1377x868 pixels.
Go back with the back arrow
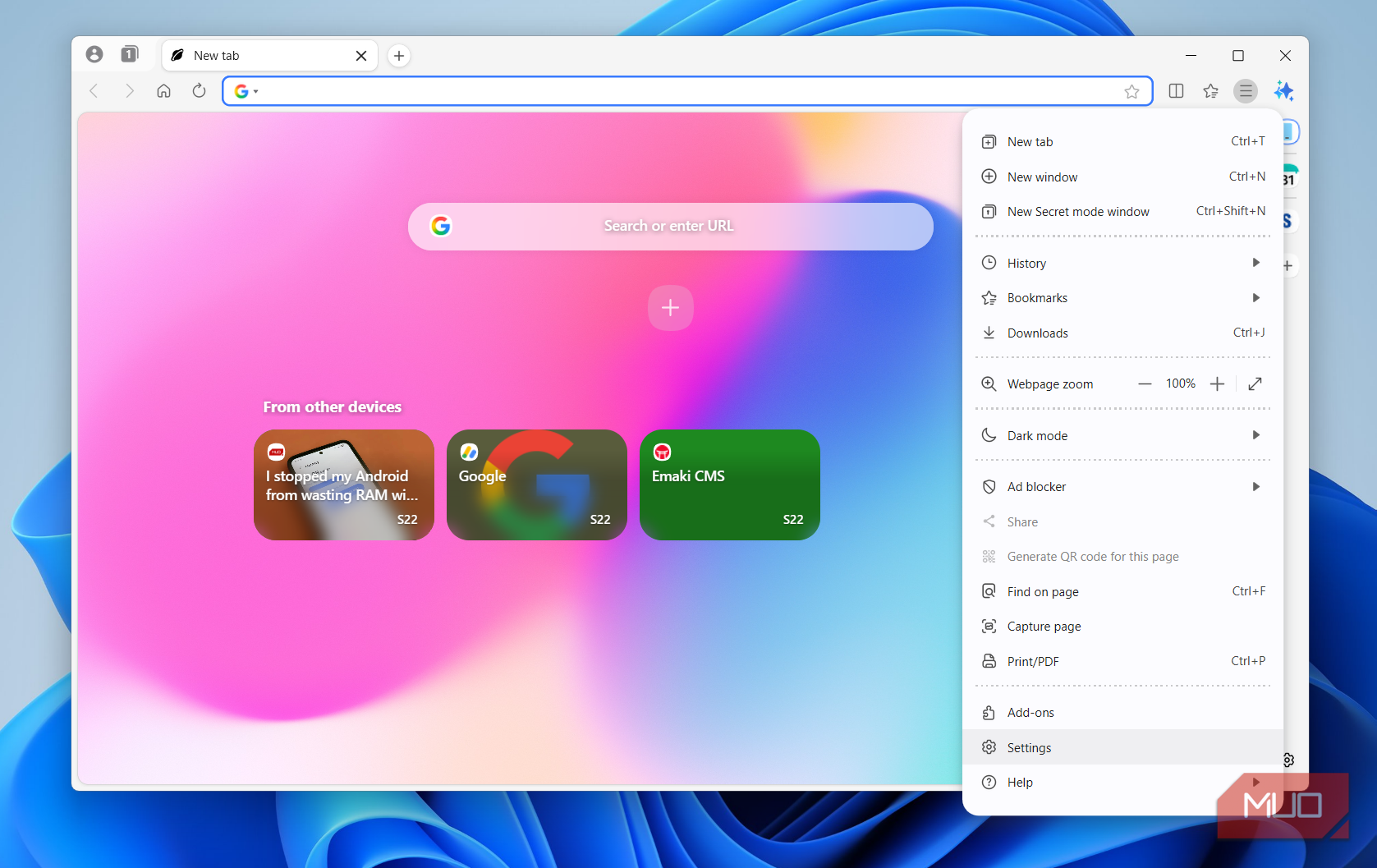coord(94,91)
